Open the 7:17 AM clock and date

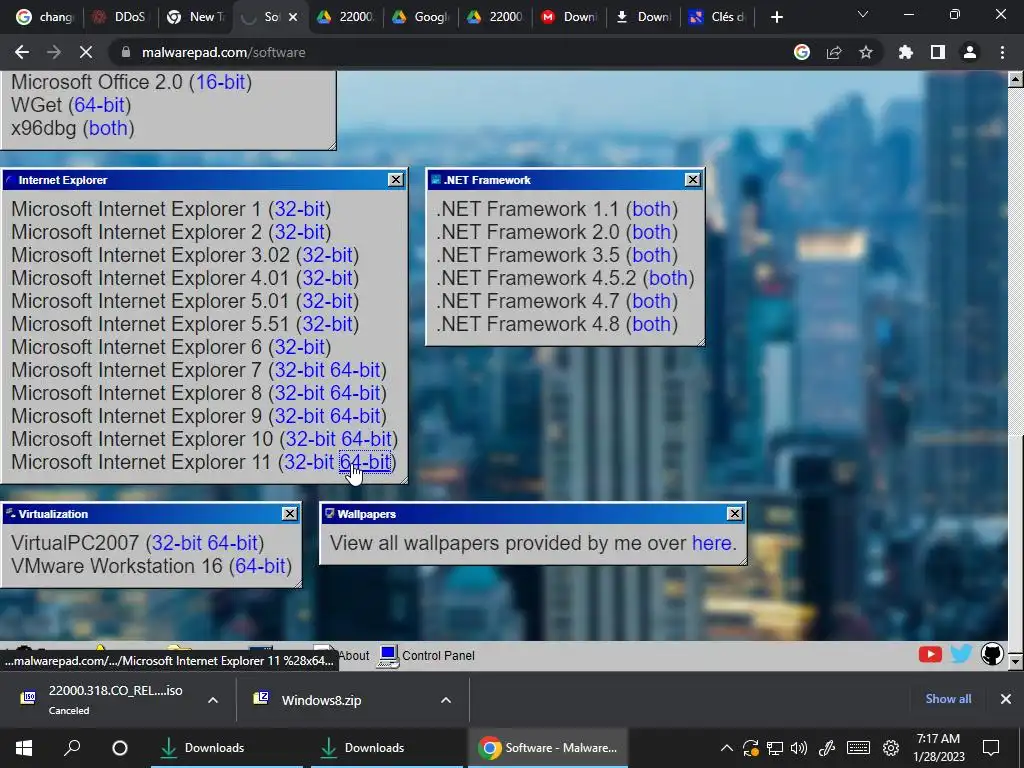click(x=938, y=748)
